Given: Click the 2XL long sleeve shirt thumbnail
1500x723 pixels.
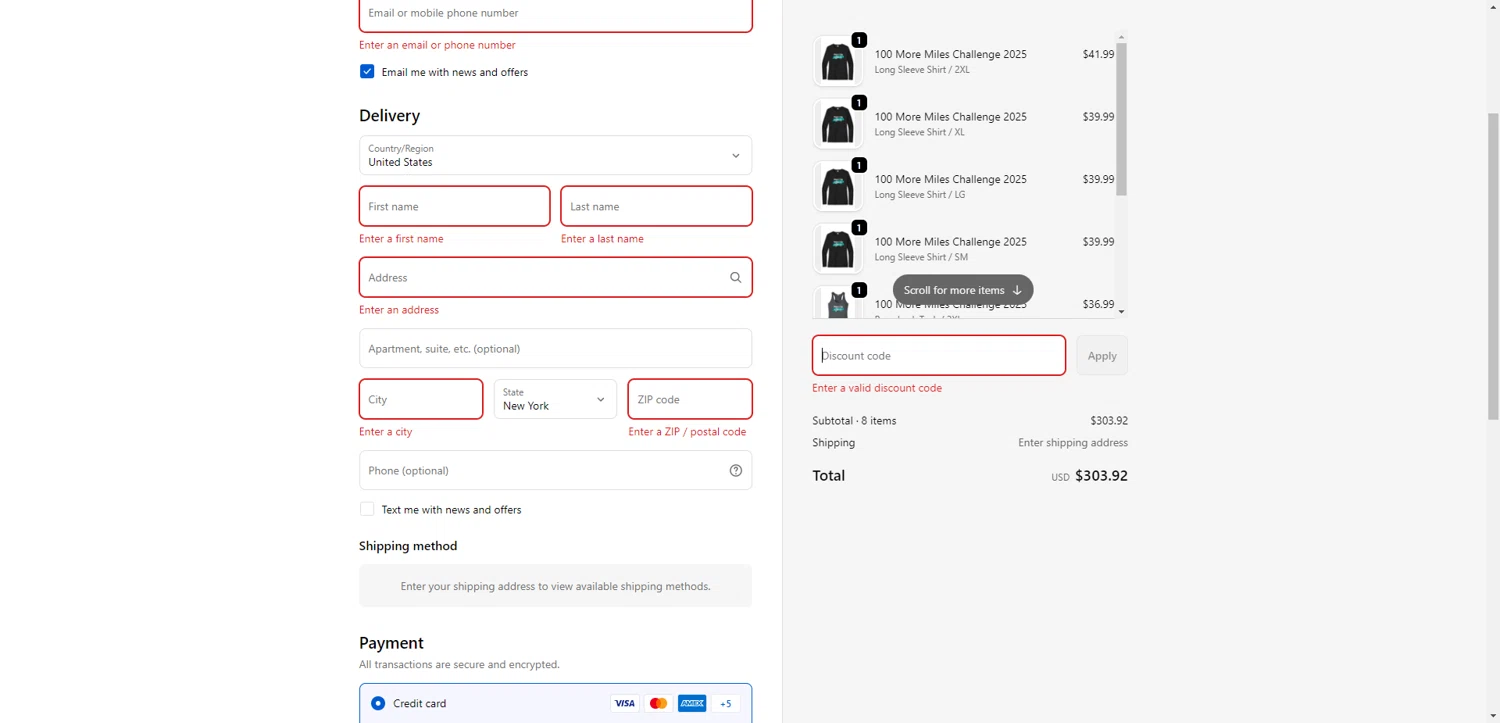Looking at the screenshot, I should 837,62.
